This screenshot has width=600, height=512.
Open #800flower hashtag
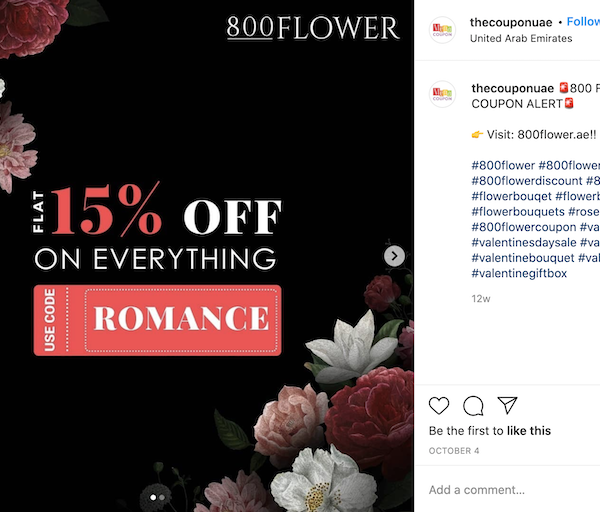pos(502,165)
